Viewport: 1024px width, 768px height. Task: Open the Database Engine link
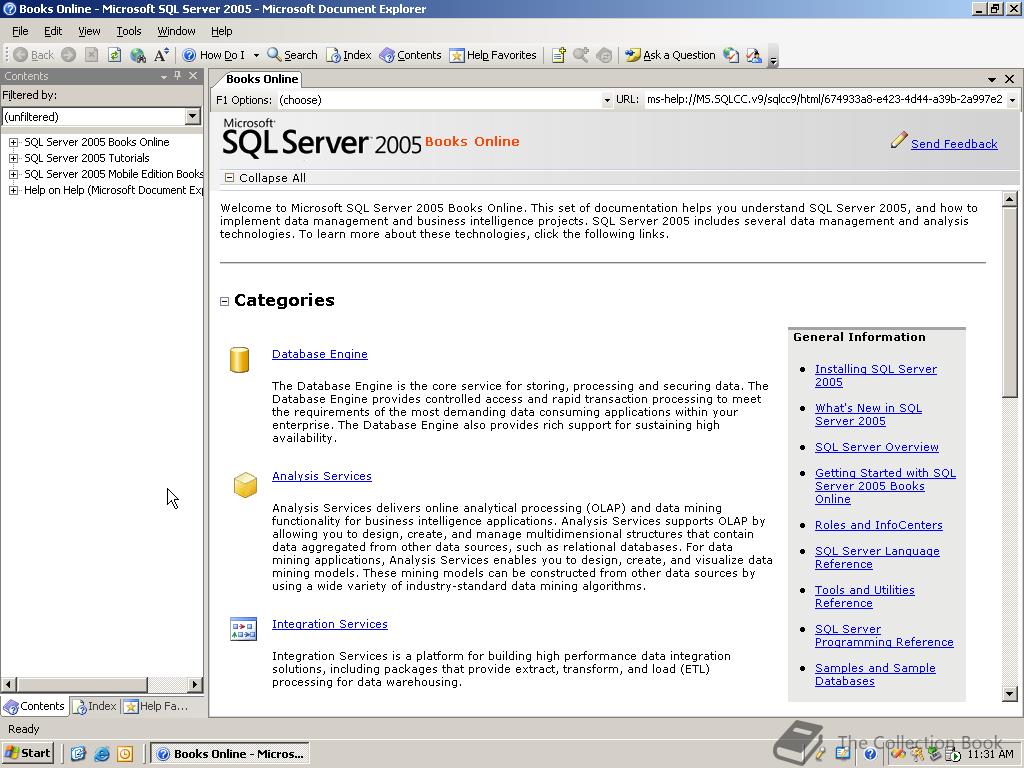319,354
